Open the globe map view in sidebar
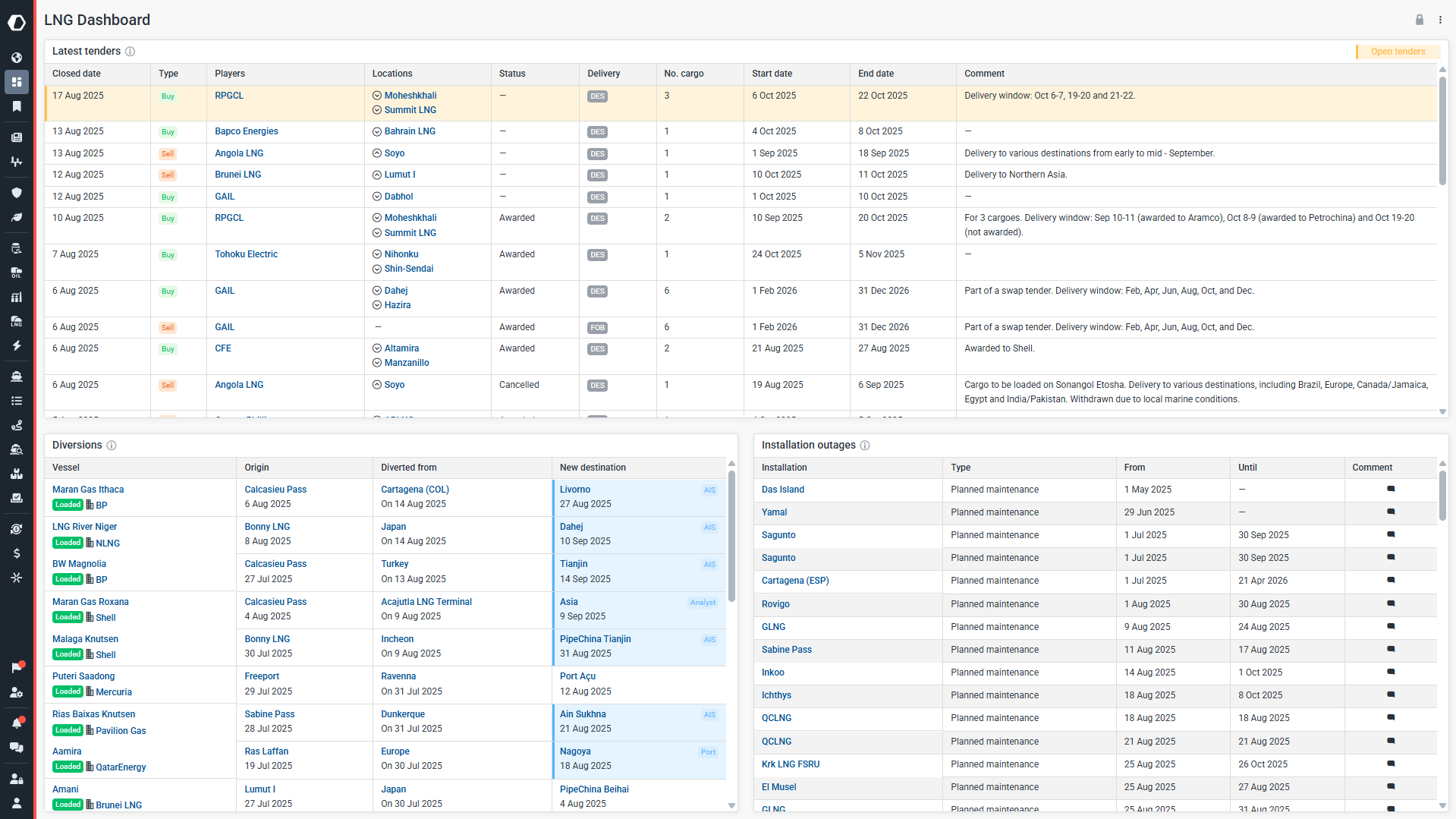Screen dimensions: 1456x819 pos(17,58)
